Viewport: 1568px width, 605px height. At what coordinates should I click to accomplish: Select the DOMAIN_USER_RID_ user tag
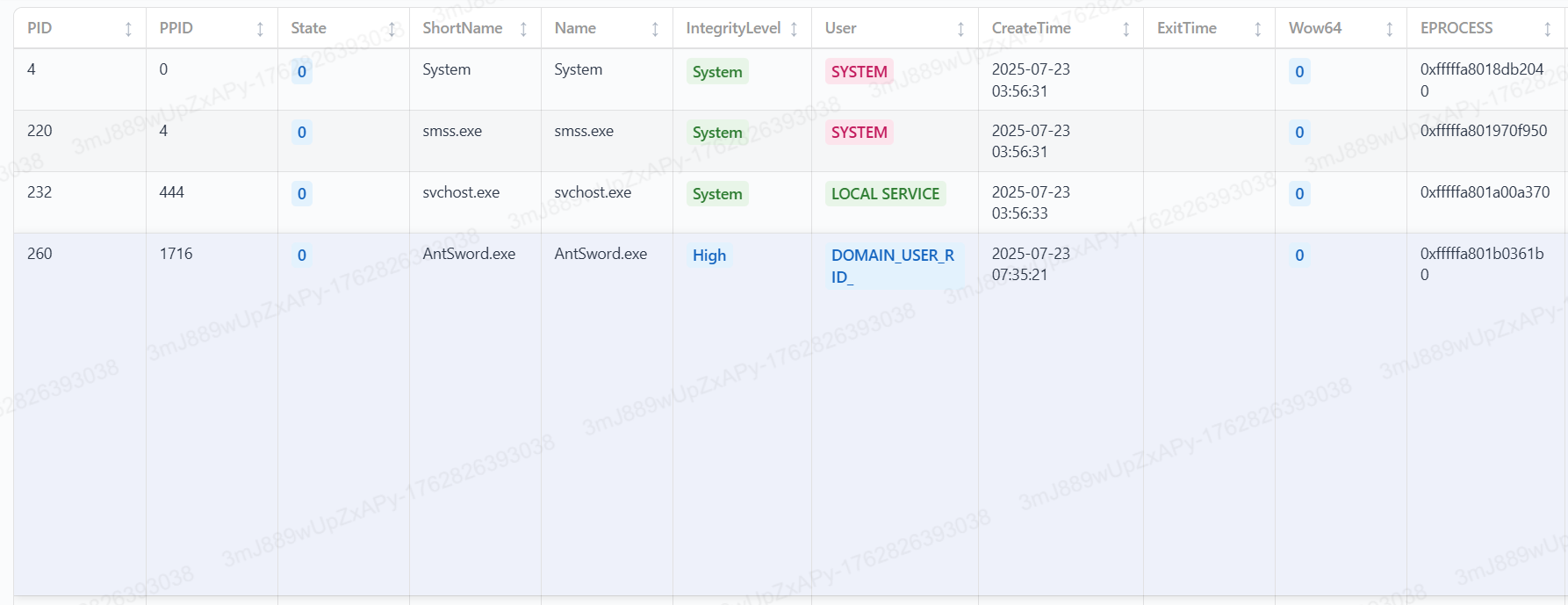892,266
